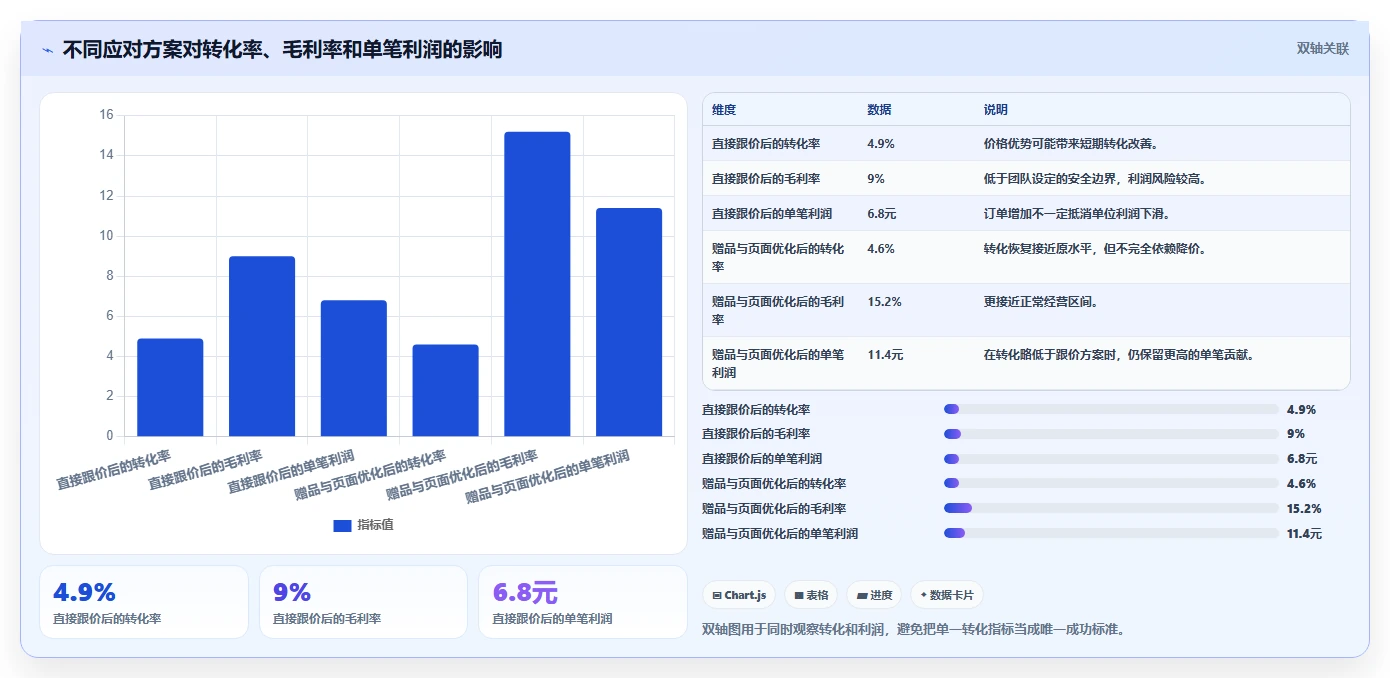Click the chart bar for 直接跟价后的毛利率
Viewport: 1390px width, 678px height.
tap(262, 346)
